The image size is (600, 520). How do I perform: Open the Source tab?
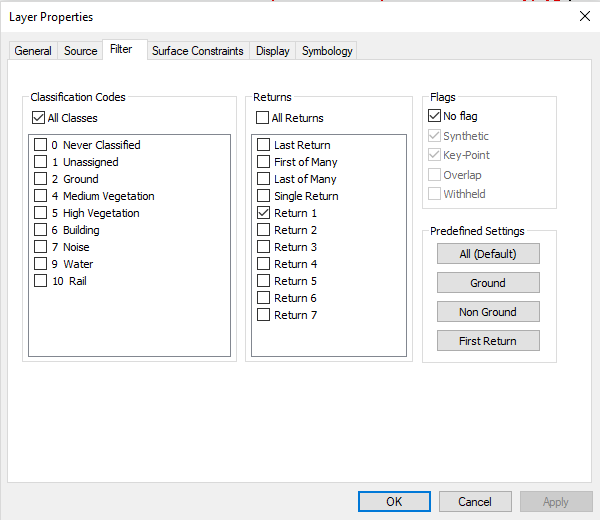[x=80, y=51]
